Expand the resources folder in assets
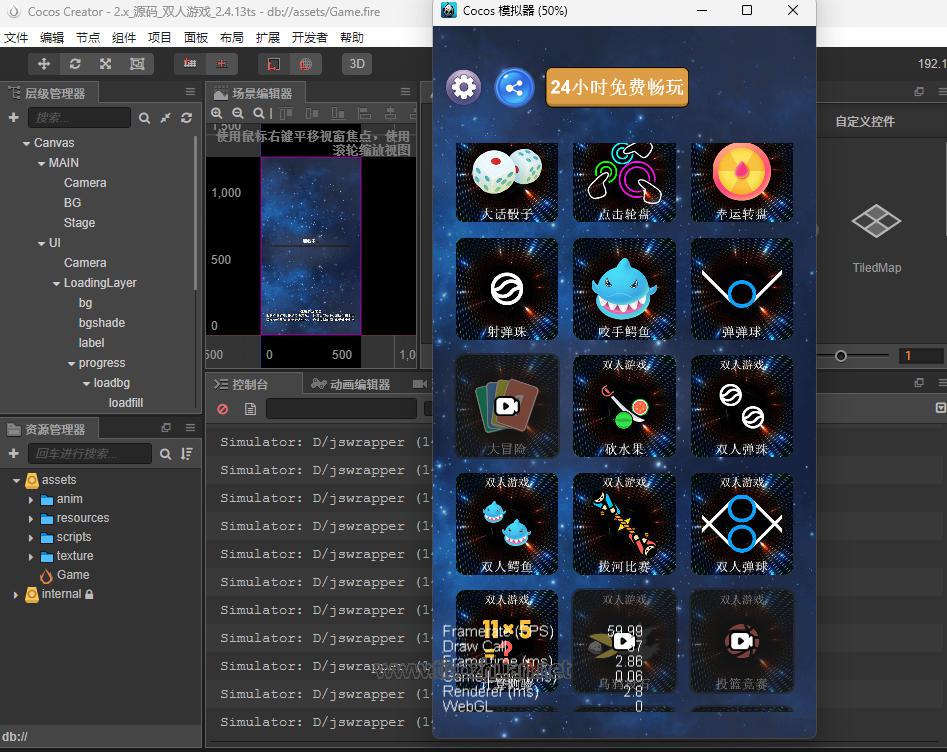This screenshot has width=947, height=752. [x=31, y=518]
